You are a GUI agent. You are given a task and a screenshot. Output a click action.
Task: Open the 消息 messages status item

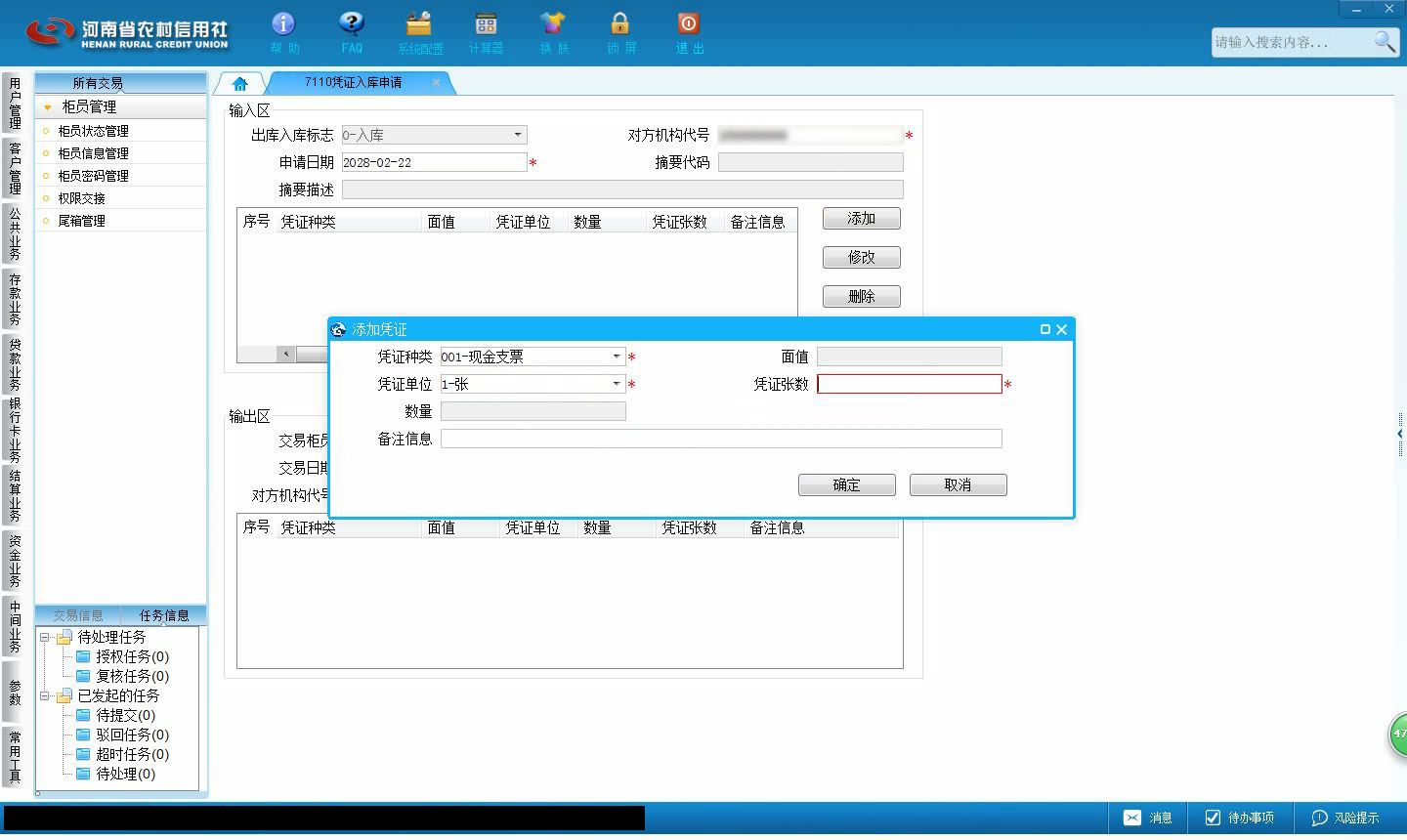pos(1148,818)
